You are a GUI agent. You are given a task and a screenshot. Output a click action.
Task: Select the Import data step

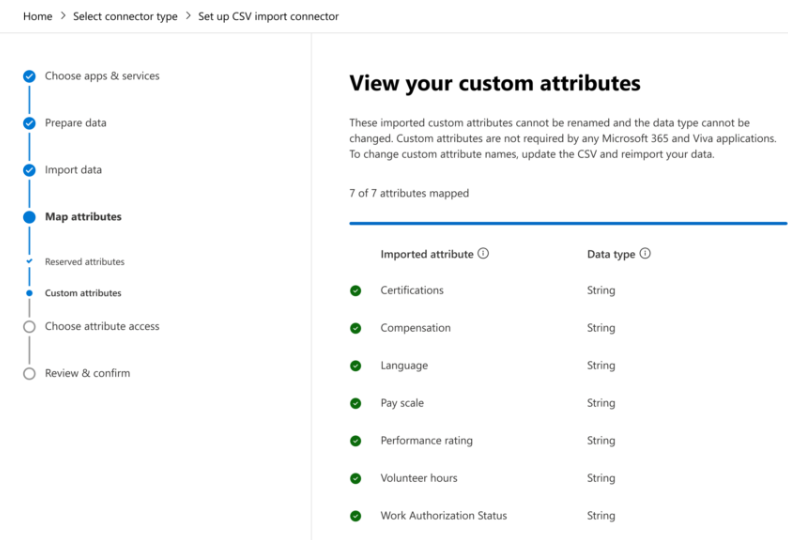[x=73, y=170]
